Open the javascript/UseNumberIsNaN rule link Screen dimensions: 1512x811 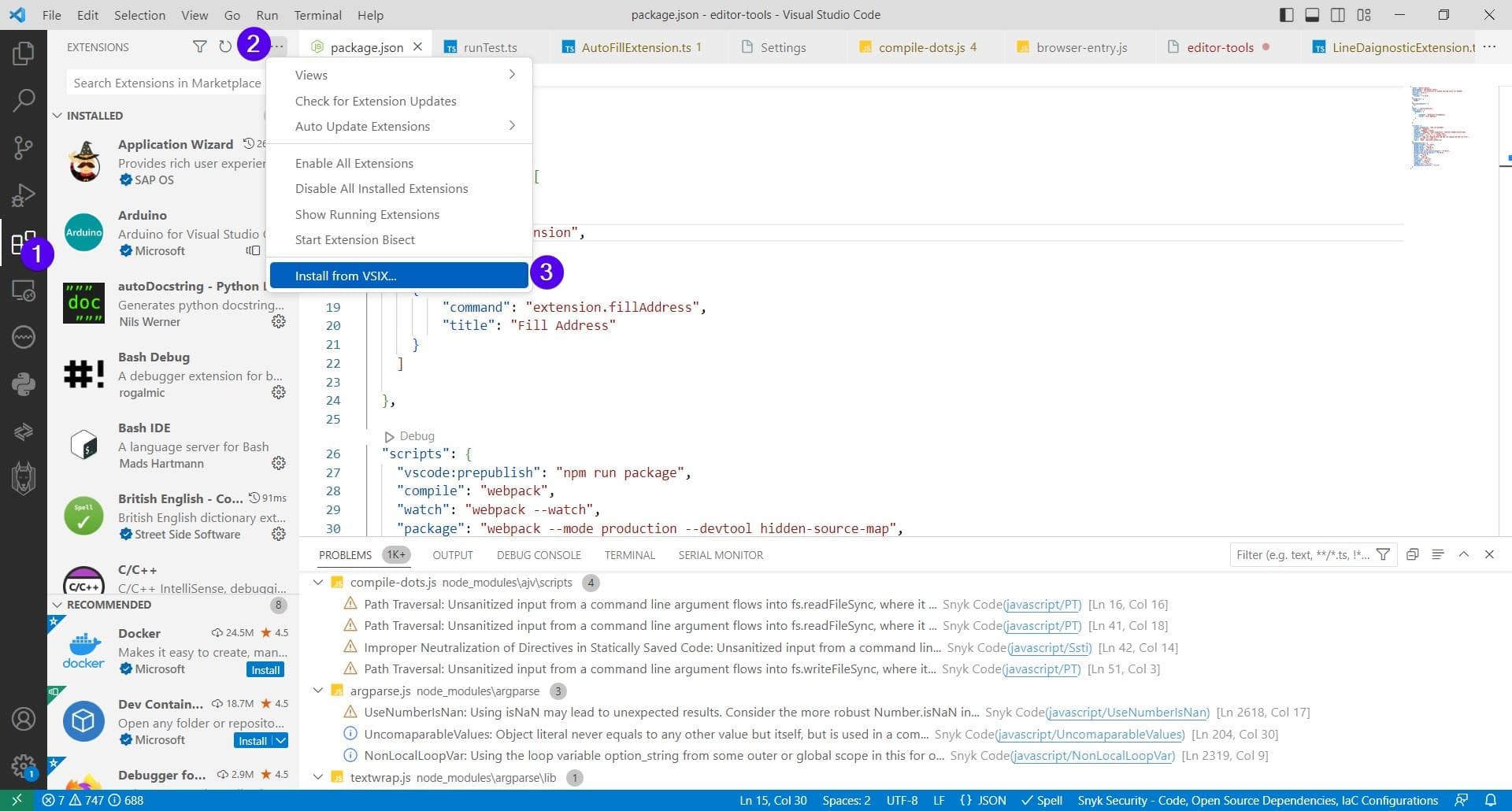[1128, 712]
